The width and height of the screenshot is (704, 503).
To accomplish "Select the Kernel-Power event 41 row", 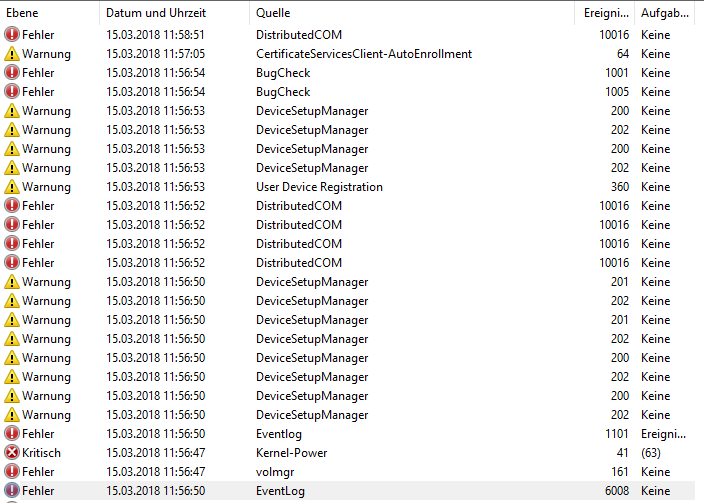I will point(348,453).
